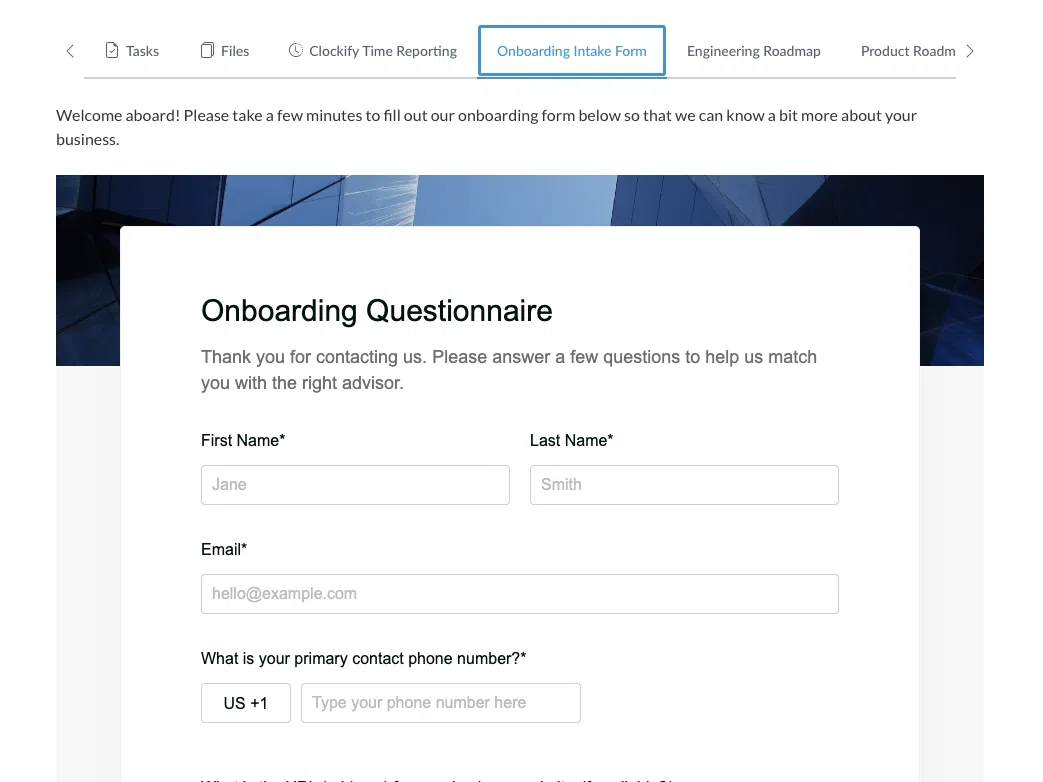Click into the Last Name field
This screenshot has height=782, width=1043.
point(683,485)
